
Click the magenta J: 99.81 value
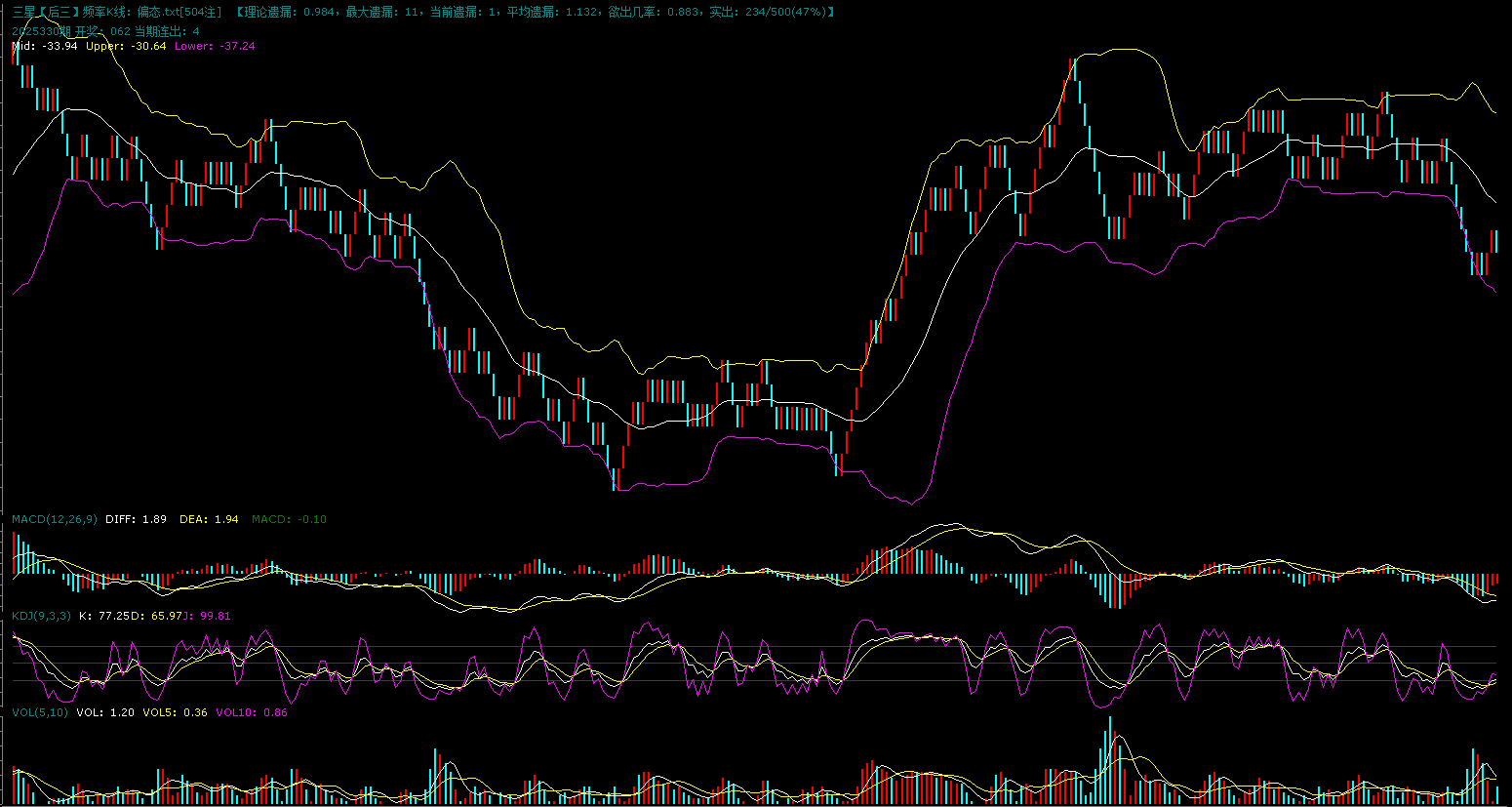(x=209, y=616)
